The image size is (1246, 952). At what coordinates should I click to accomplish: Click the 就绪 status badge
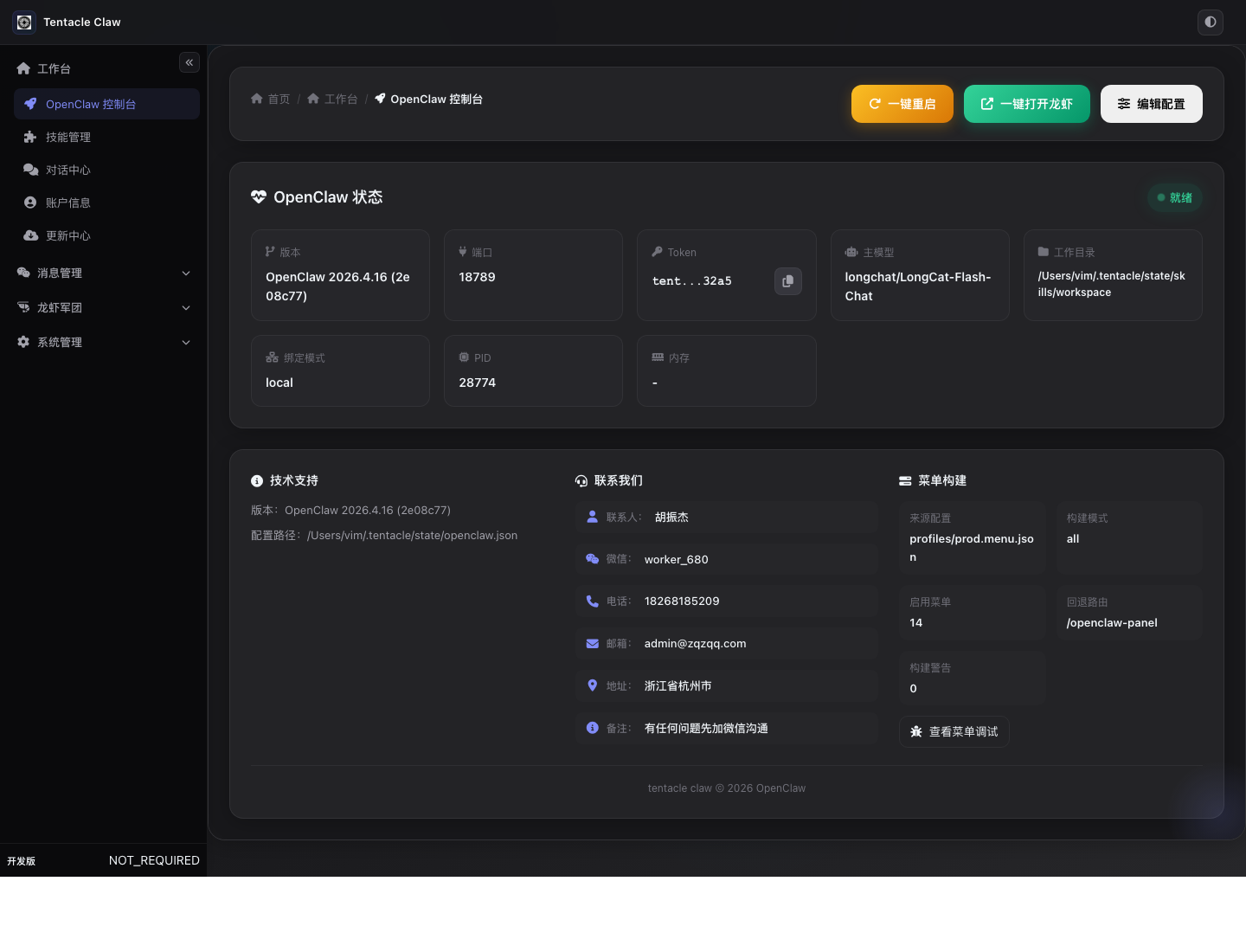1175,197
